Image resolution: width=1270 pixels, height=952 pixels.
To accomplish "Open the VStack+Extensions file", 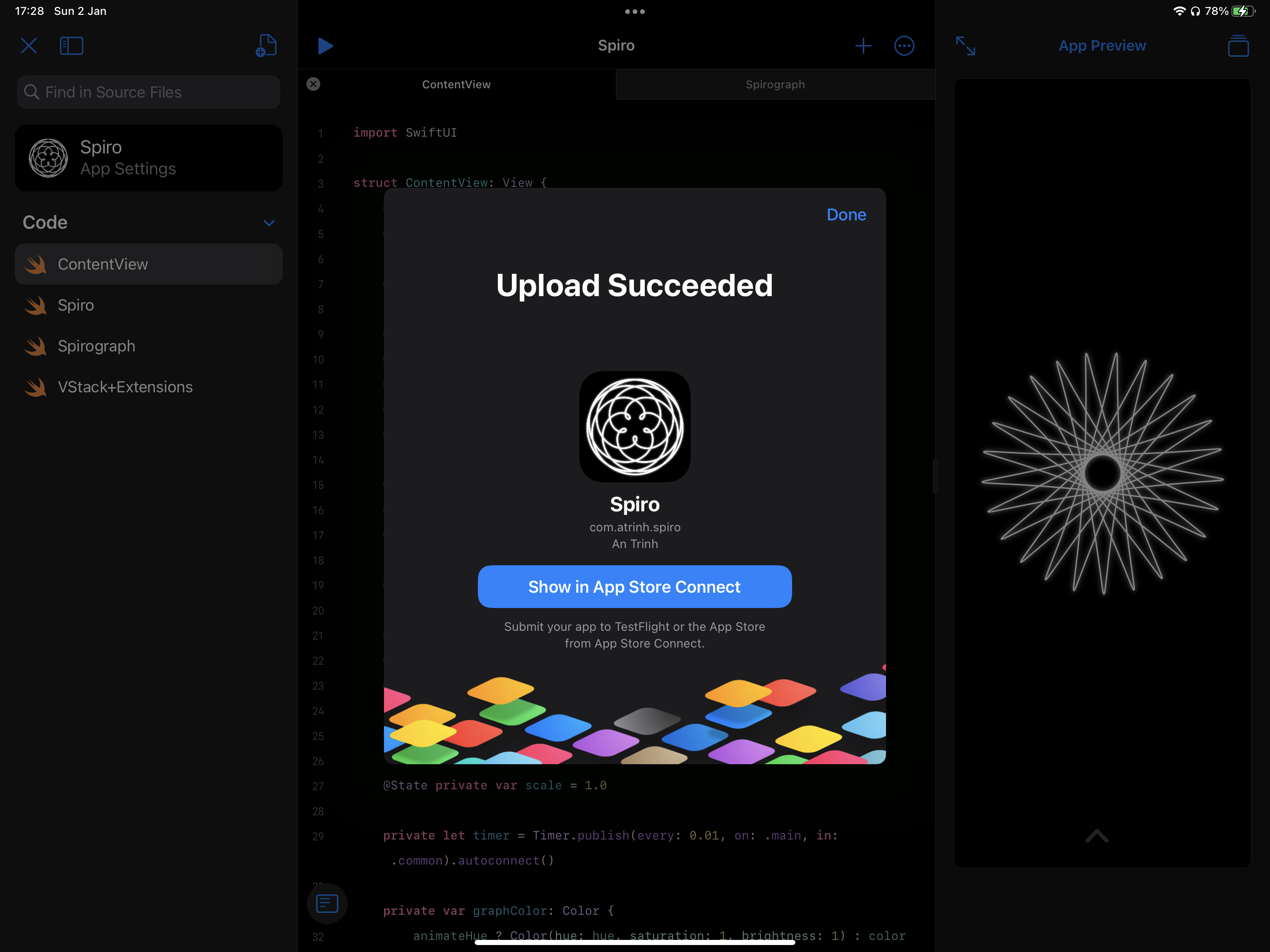I will click(125, 387).
